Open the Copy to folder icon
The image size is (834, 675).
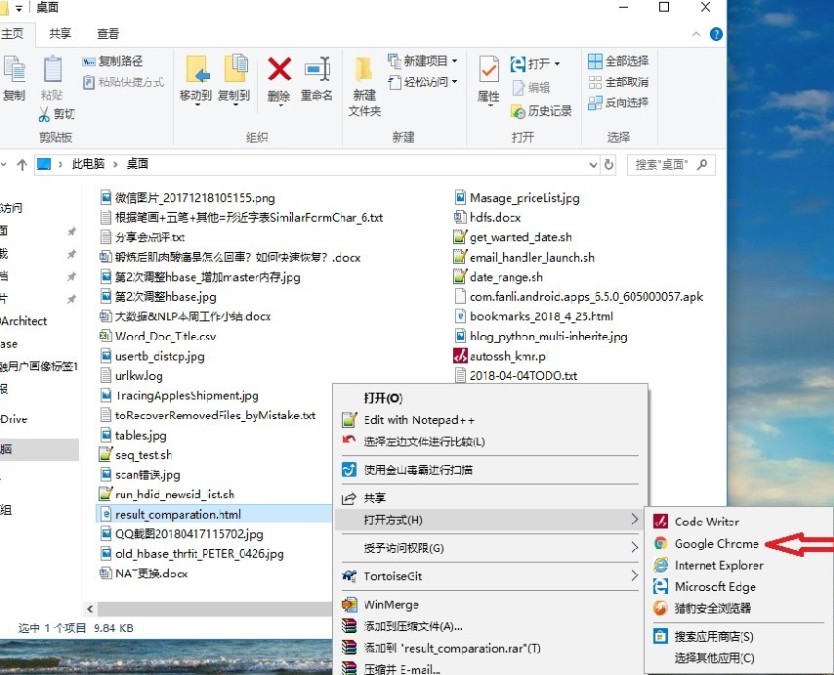(x=235, y=68)
